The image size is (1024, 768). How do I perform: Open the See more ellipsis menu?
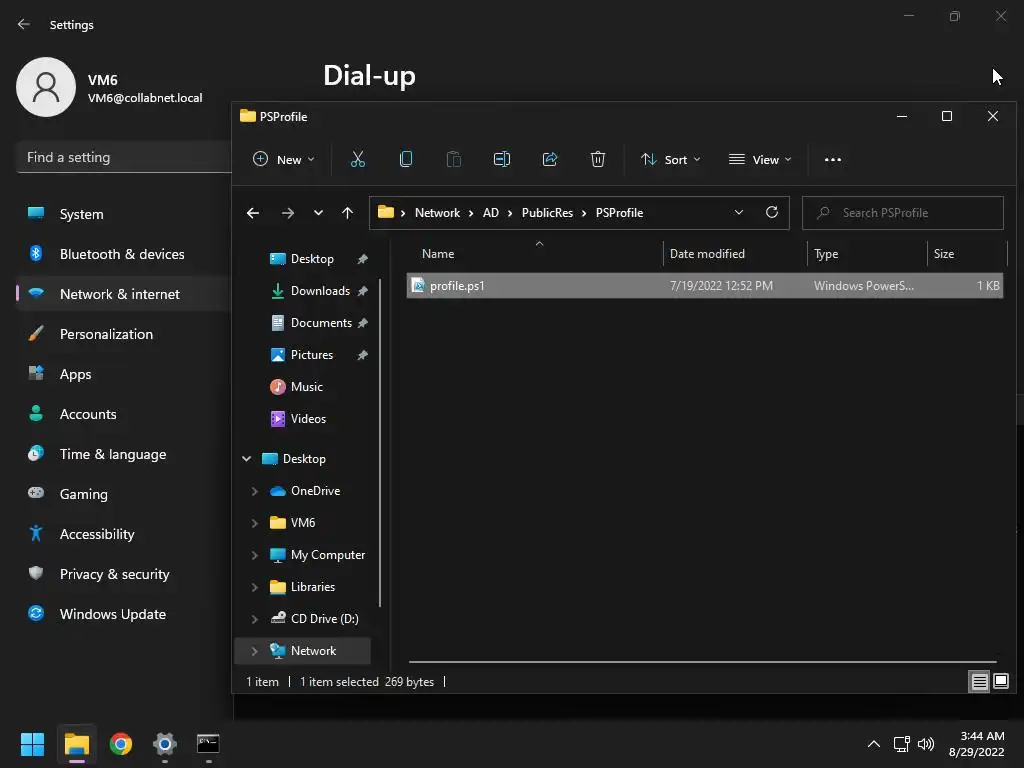833,159
